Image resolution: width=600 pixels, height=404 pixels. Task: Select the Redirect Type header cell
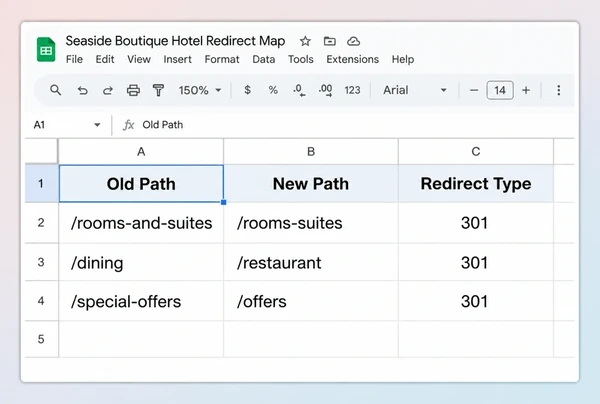click(x=476, y=184)
